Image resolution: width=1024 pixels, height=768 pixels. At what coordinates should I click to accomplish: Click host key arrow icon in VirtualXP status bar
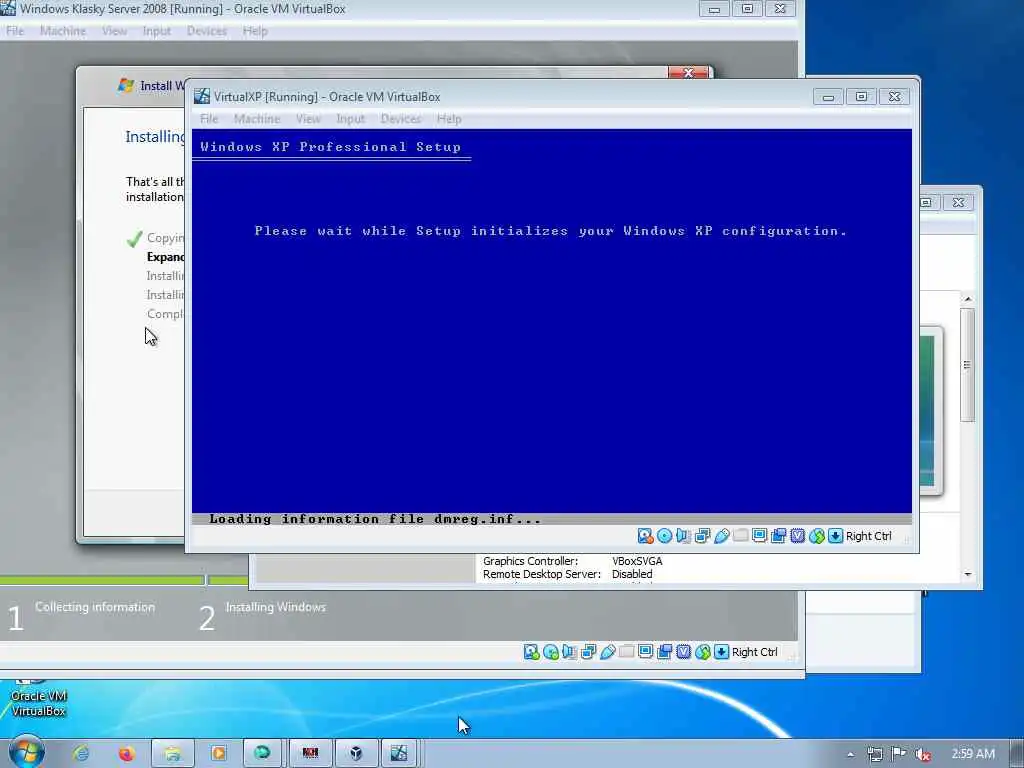coord(835,536)
